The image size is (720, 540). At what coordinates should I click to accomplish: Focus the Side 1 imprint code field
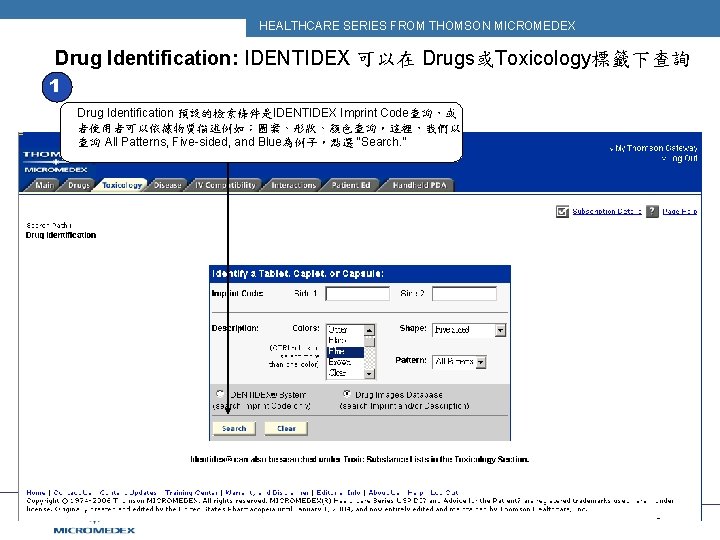pos(357,293)
